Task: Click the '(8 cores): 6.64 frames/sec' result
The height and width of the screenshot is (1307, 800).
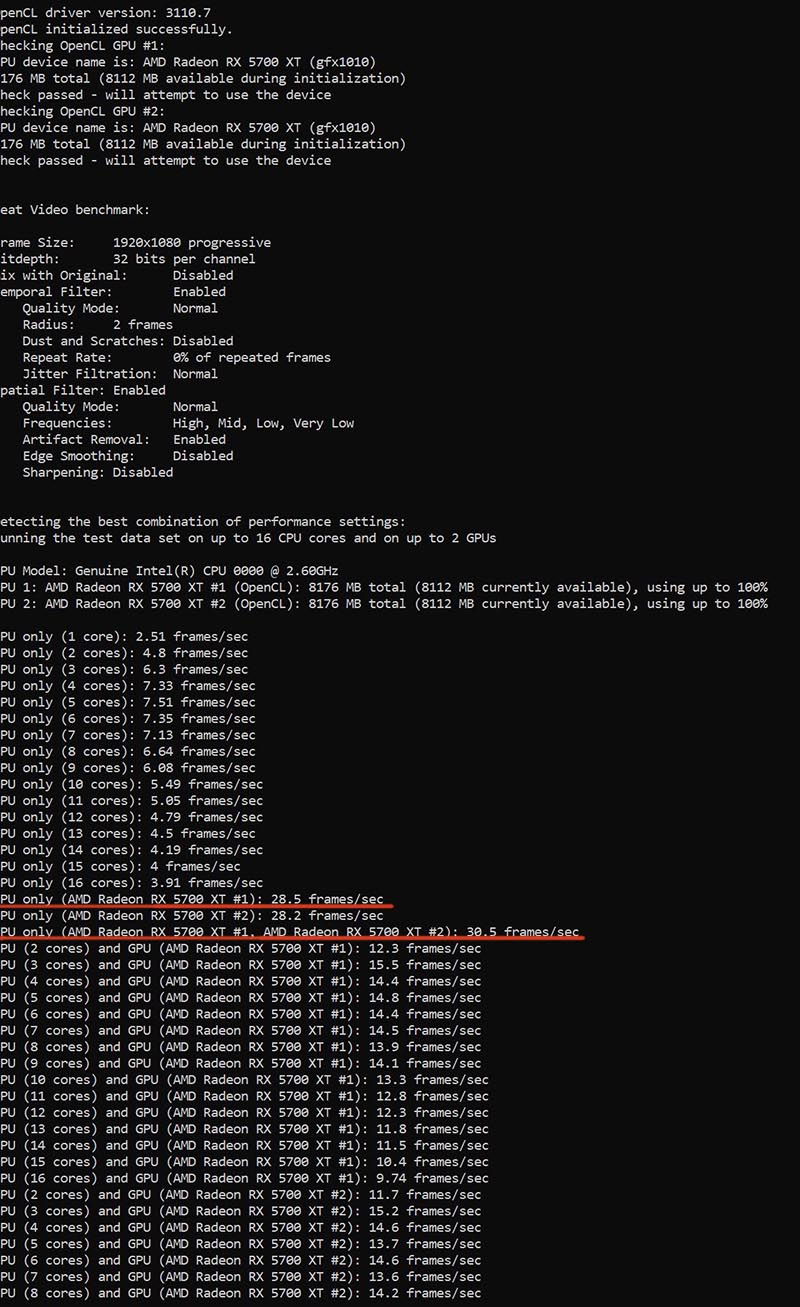Action: point(128,751)
